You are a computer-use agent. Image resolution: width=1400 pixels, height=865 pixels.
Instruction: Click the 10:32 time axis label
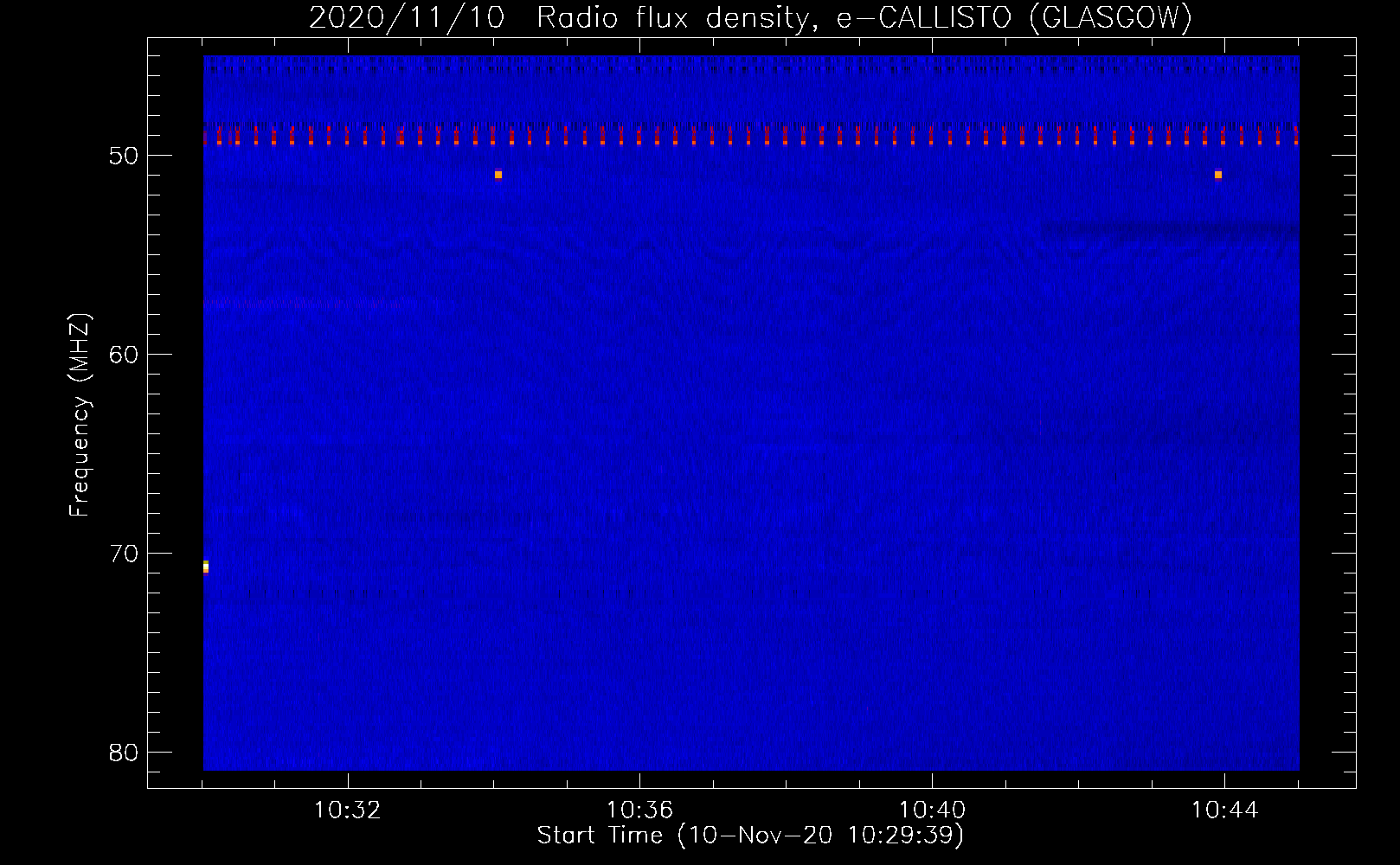coord(347,811)
